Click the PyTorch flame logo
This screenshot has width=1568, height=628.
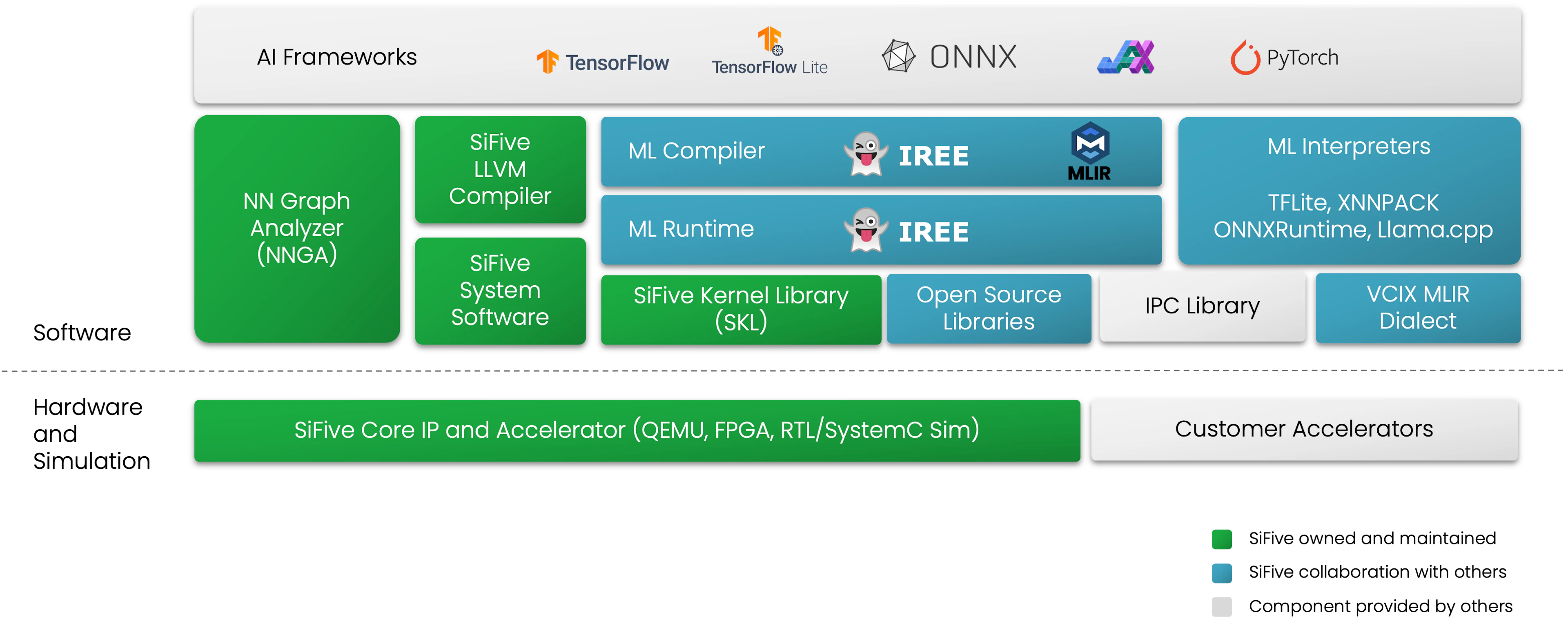pyautogui.click(x=1245, y=58)
